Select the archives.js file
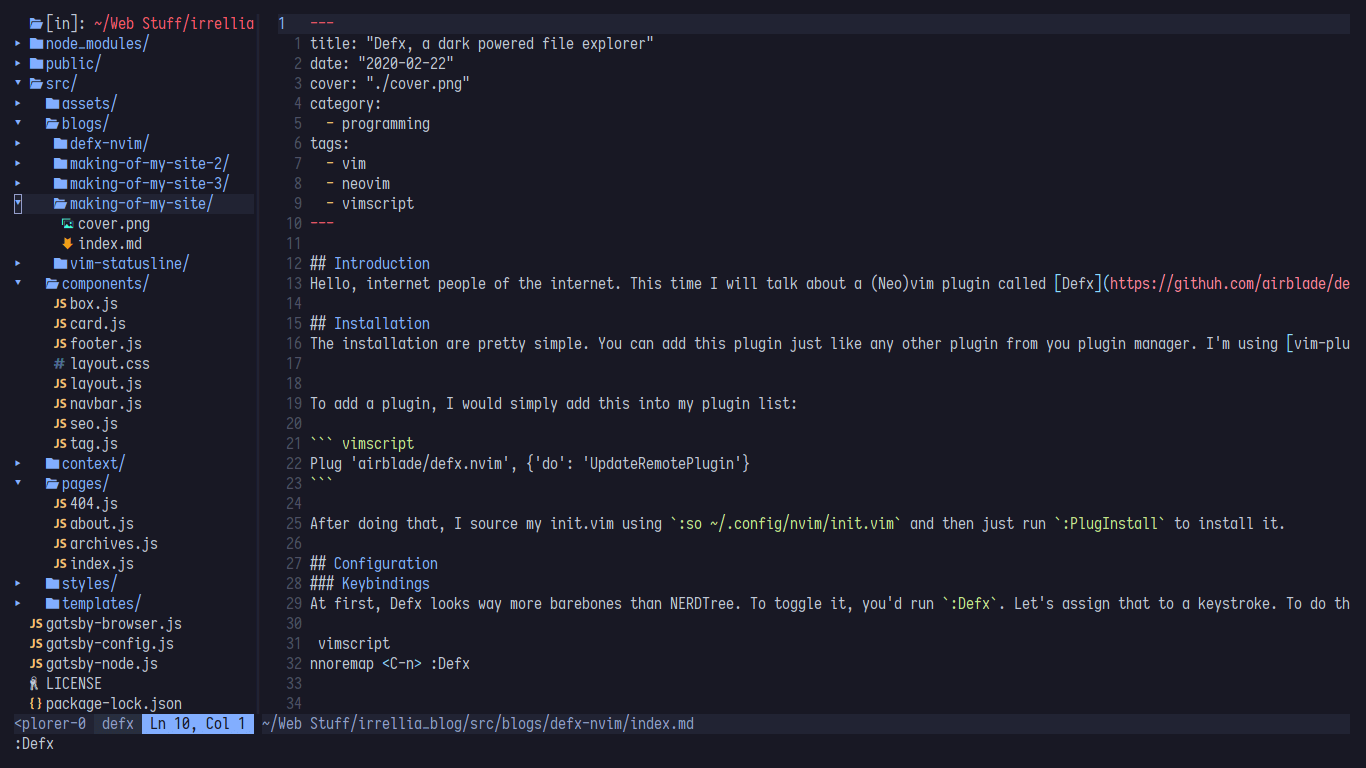 tap(113, 544)
